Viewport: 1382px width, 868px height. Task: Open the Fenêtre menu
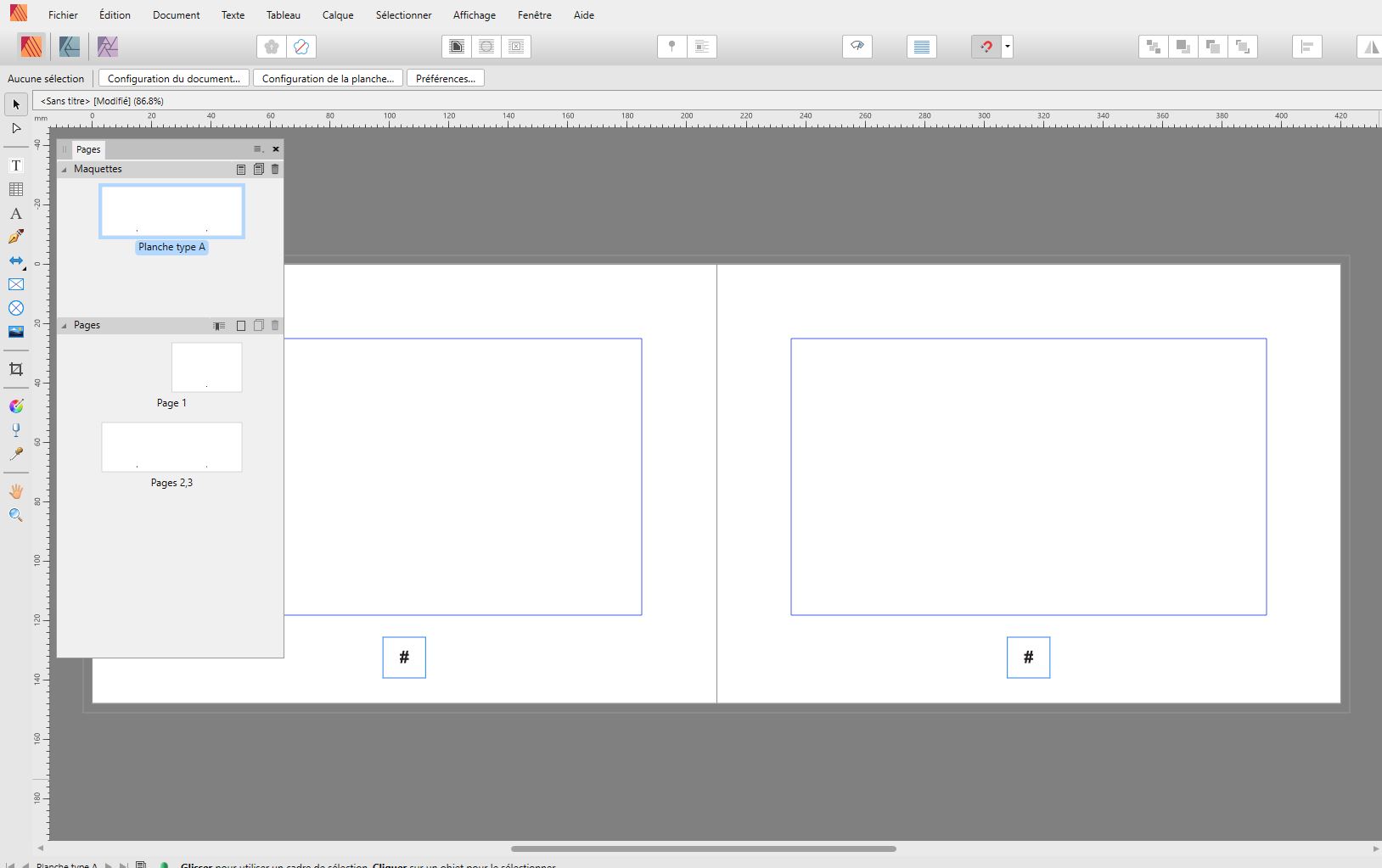point(535,15)
